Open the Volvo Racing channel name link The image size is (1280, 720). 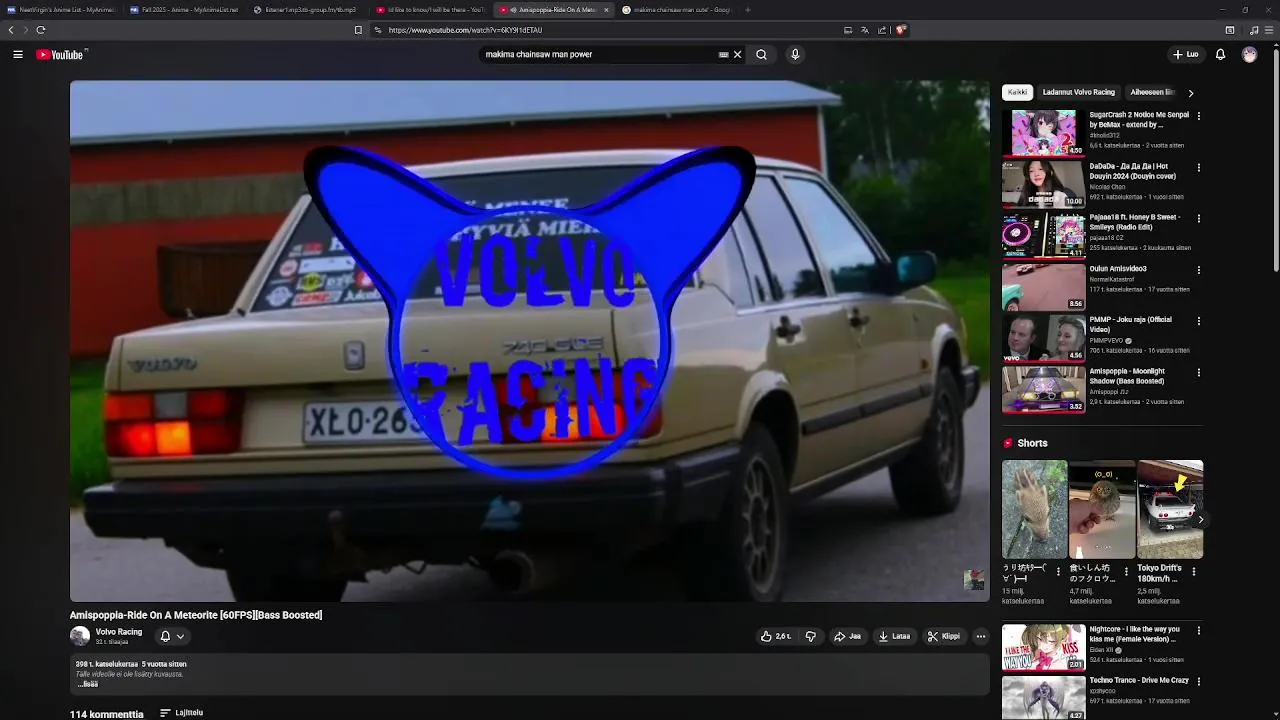pos(119,632)
